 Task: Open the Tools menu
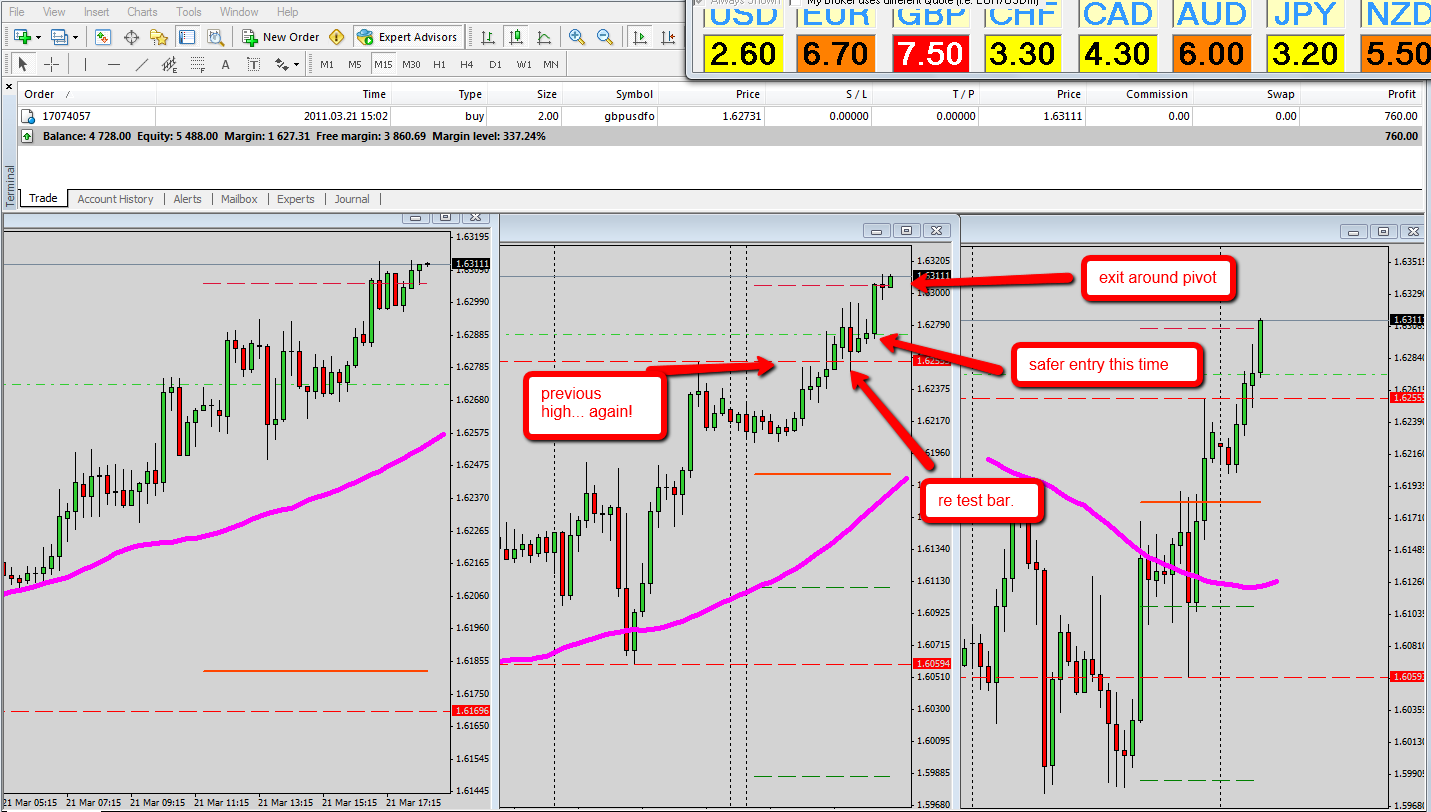point(188,12)
